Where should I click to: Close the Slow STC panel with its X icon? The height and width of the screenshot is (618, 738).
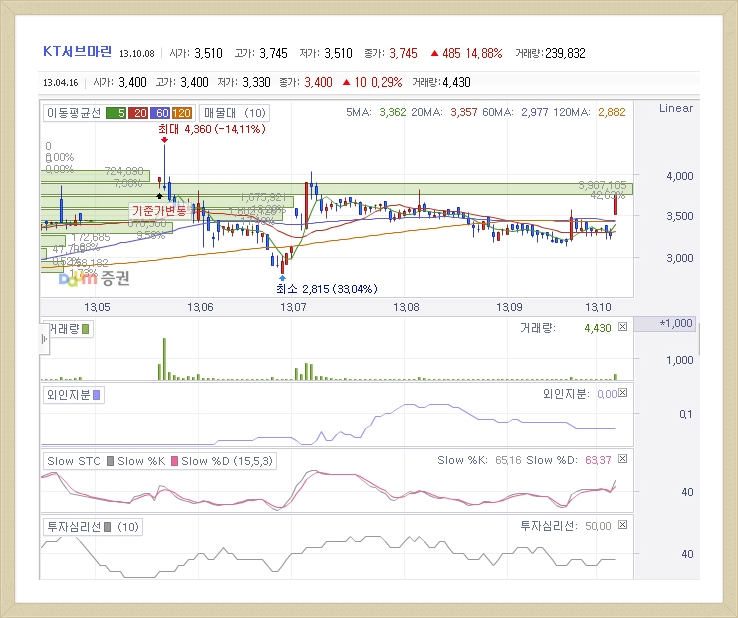(x=622, y=458)
